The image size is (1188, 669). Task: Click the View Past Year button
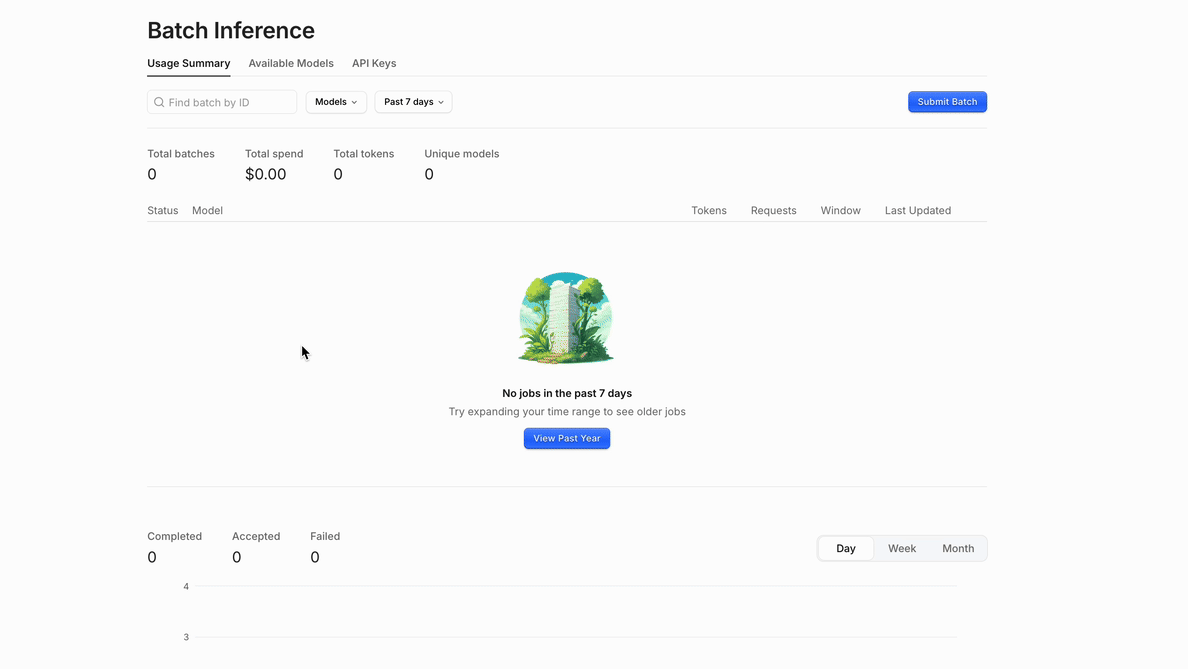(x=566, y=438)
